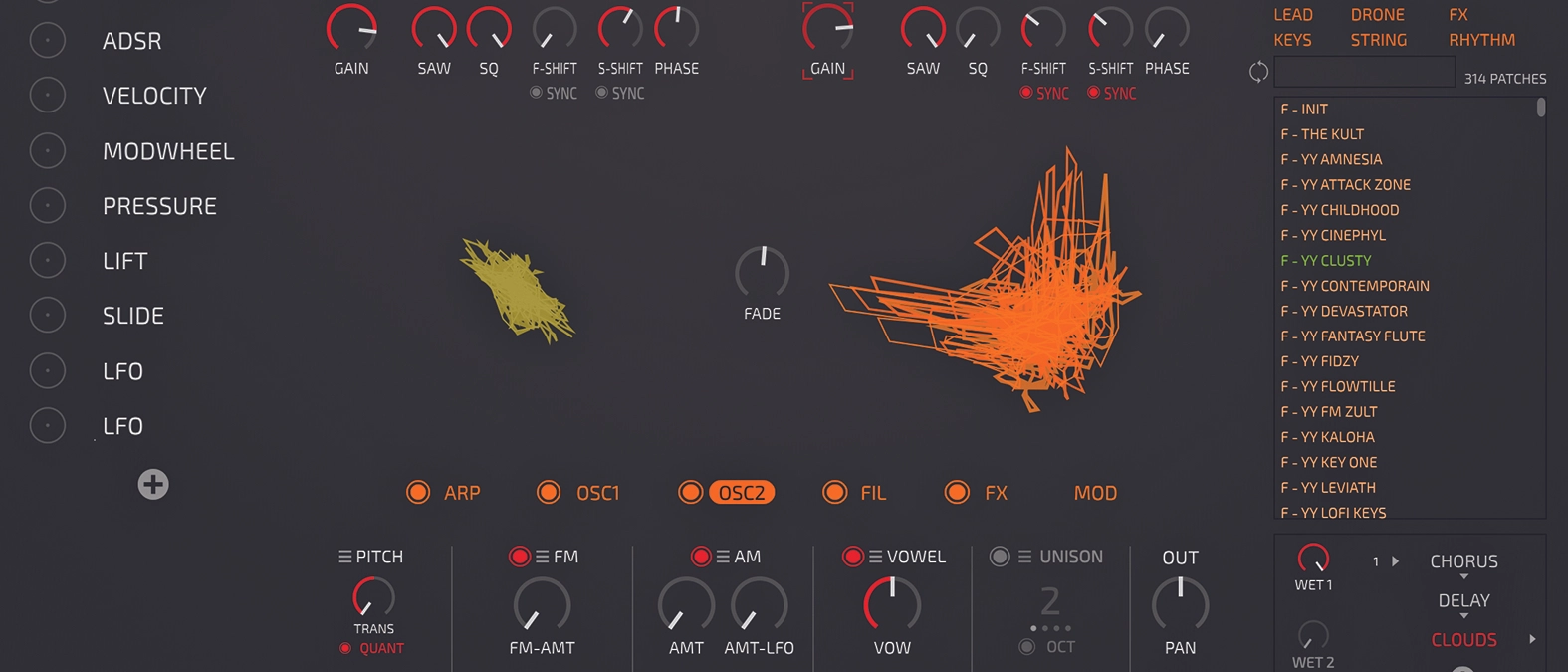Open the UNISON section menu icon

pos(1025,557)
